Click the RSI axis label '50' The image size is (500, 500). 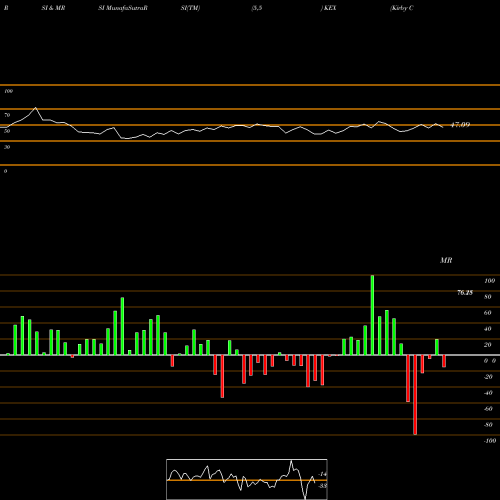pyautogui.click(x=7, y=131)
